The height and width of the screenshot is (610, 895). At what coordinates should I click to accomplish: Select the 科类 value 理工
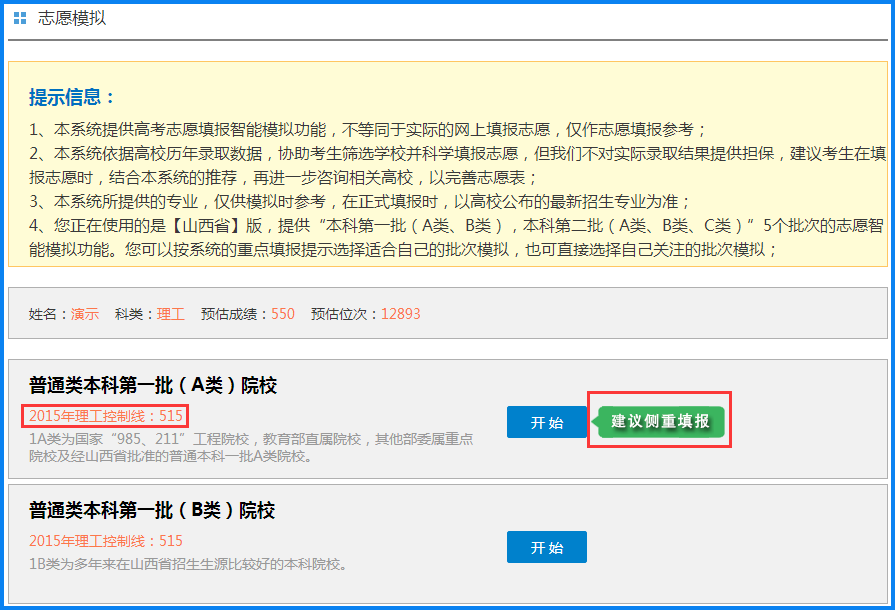click(x=171, y=314)
